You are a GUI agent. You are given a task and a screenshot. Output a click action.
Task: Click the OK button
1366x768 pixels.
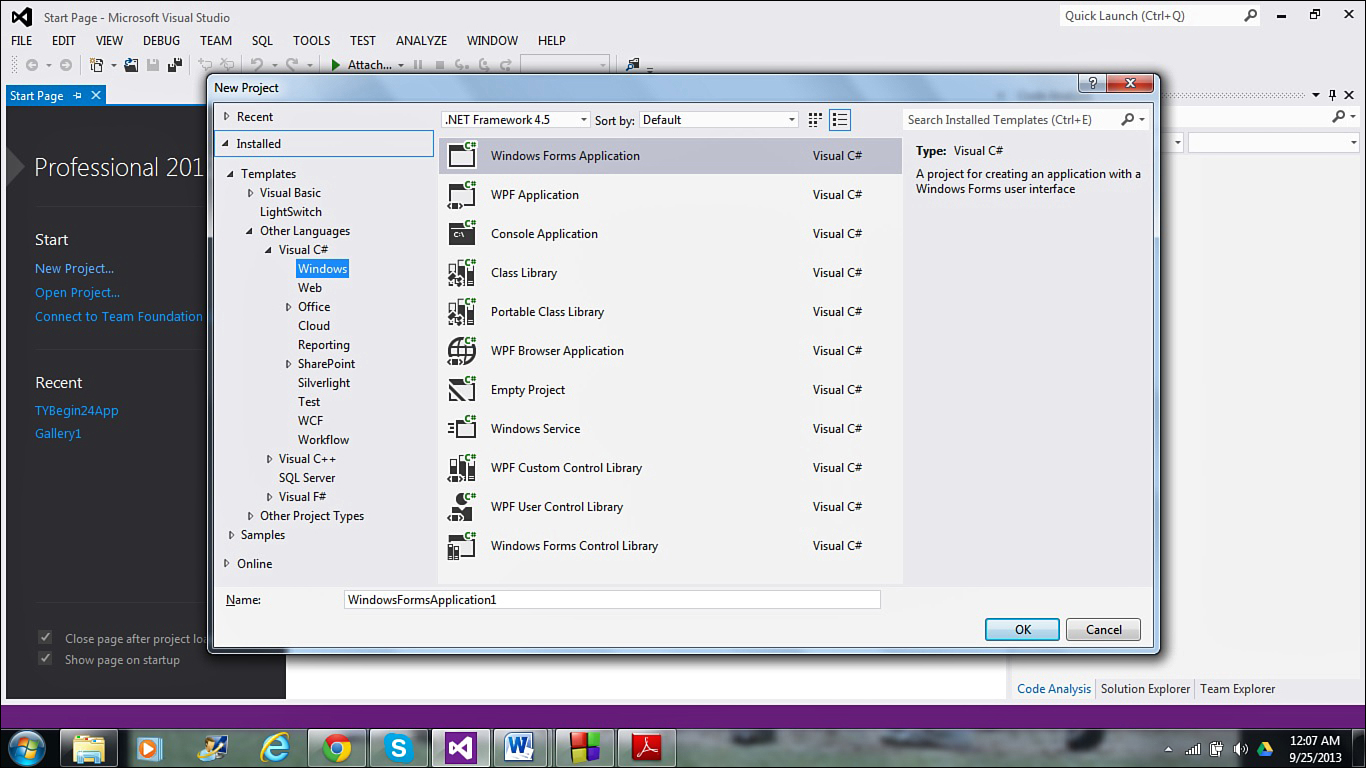1022,630
